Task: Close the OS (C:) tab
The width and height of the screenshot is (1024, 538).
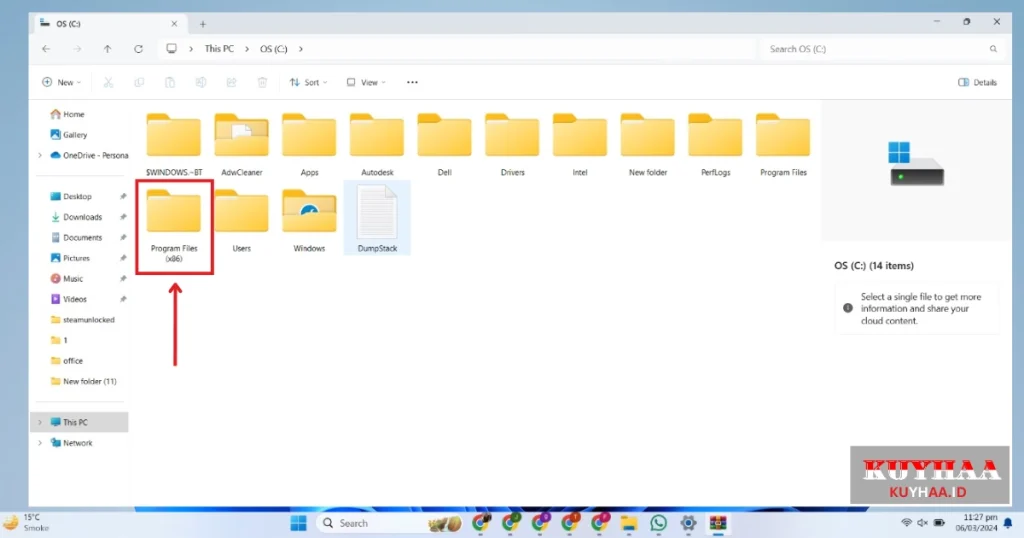Action: (174, 24)
